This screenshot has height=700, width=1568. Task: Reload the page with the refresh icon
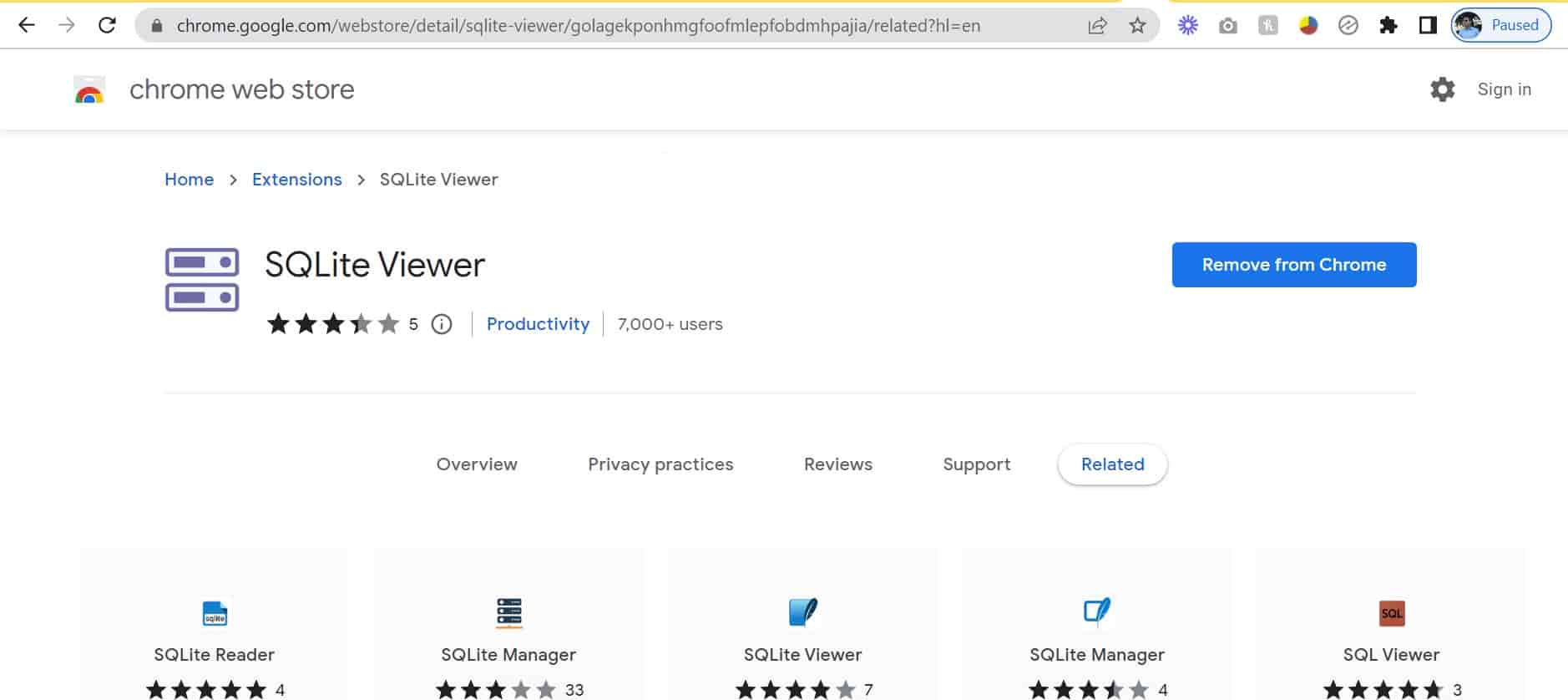point(107,25)
